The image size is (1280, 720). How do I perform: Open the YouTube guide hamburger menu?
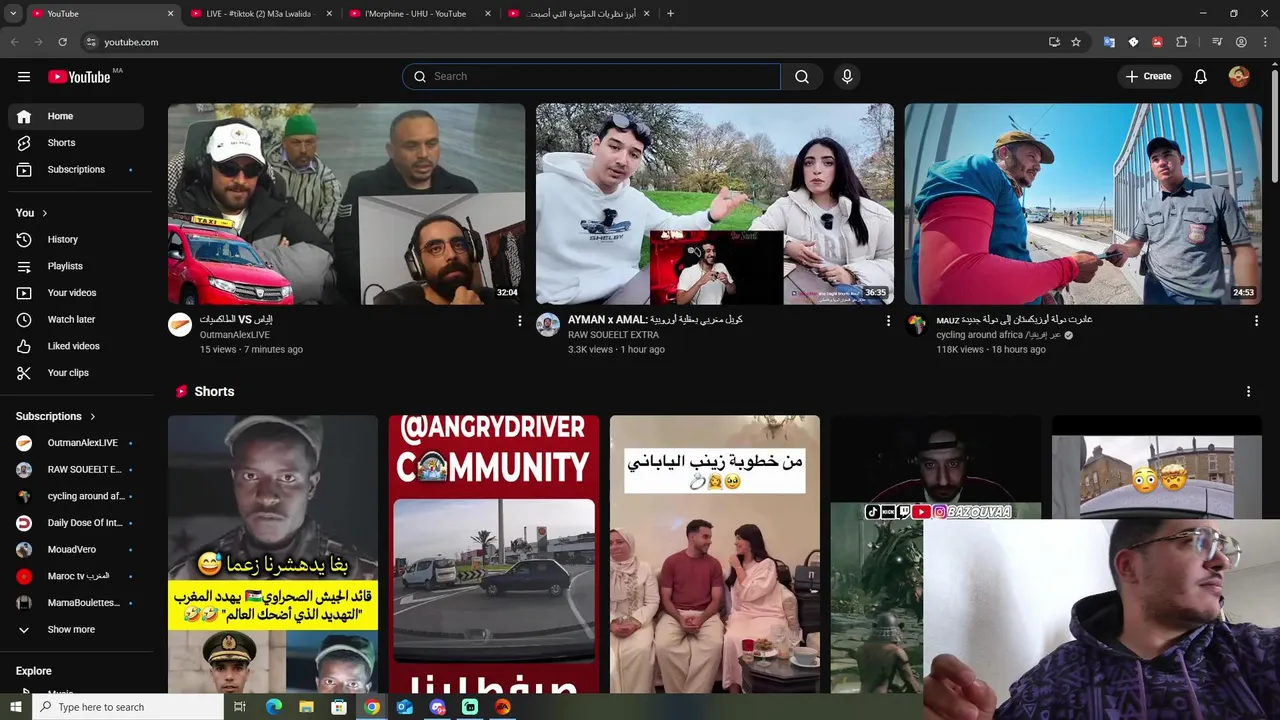[24, 77]
